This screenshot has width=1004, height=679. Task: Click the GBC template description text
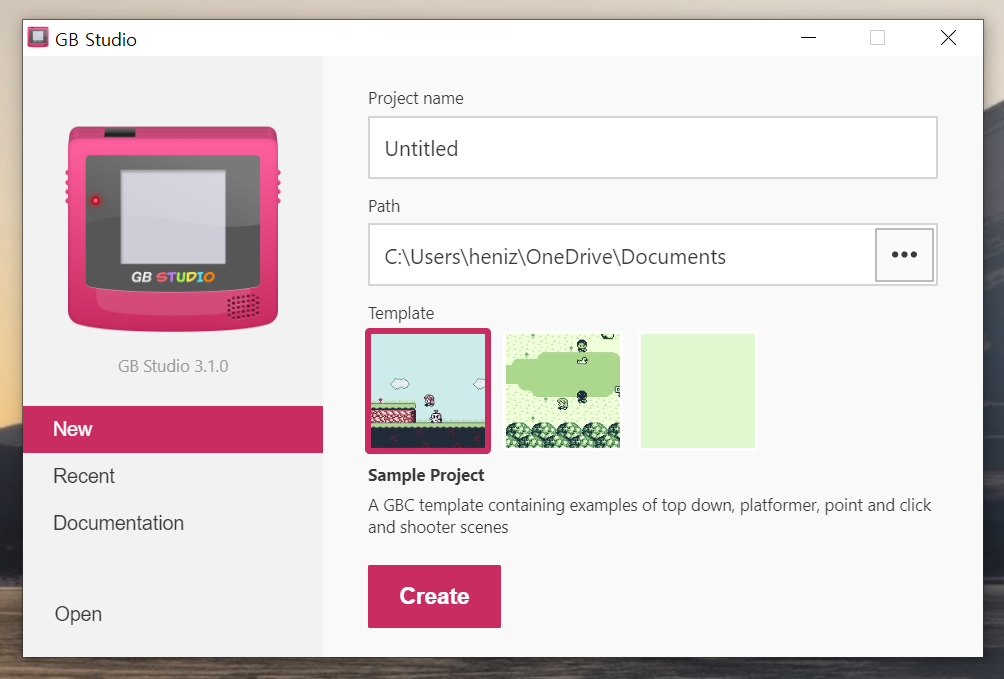click(x=649, y=516)
